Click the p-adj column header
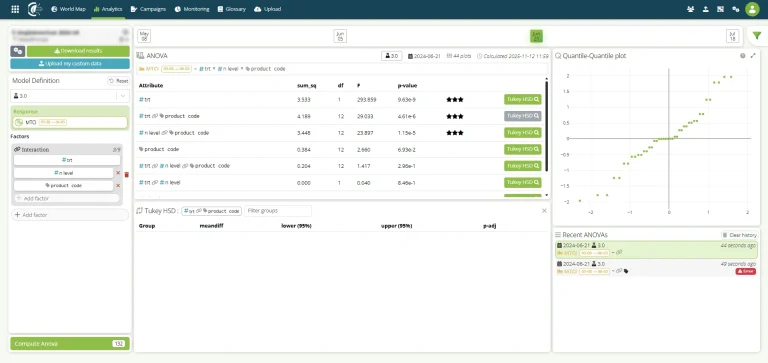This screenshot has height=363, width=768. (x=491, y=226)
